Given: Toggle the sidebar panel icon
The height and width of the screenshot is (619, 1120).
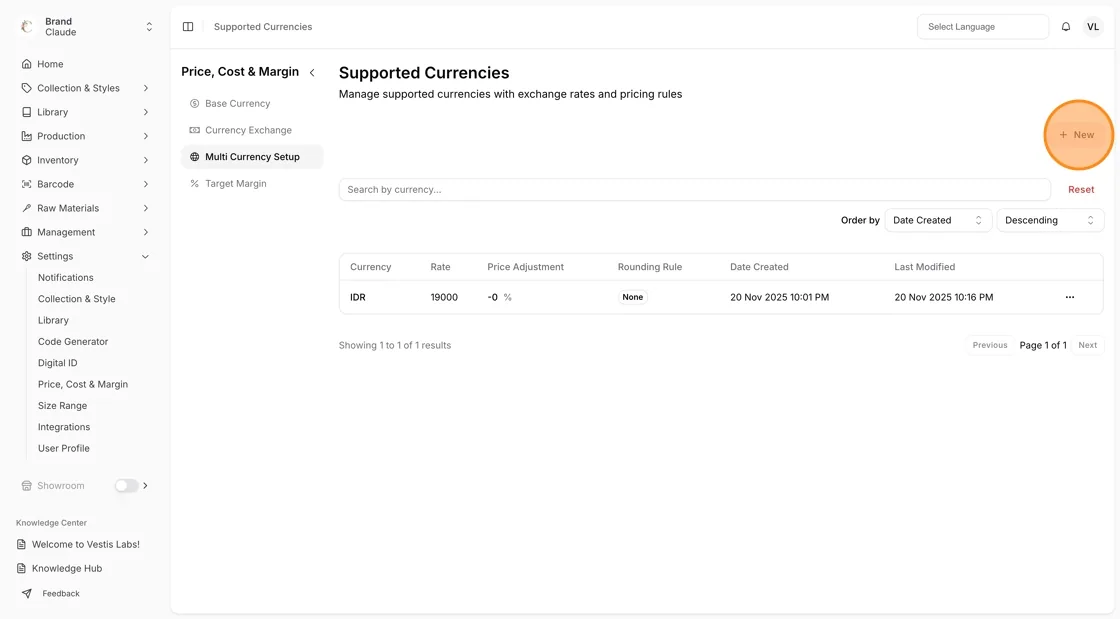Looking at the screenshot, I should coord(188,26).
